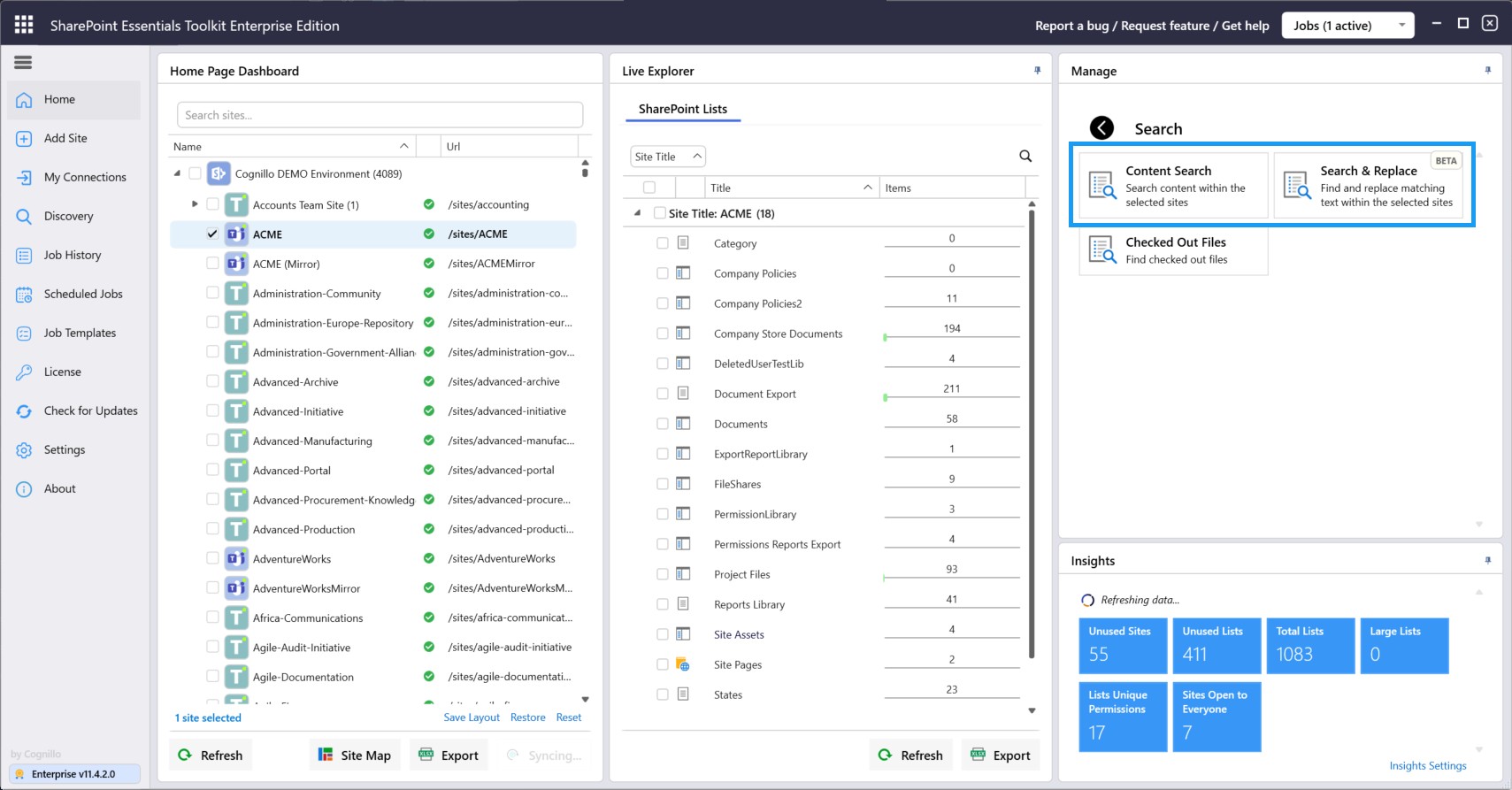Click the Site Pages list icon
This screenshot has width=1512, height=790.
click(x=683, y=664)
